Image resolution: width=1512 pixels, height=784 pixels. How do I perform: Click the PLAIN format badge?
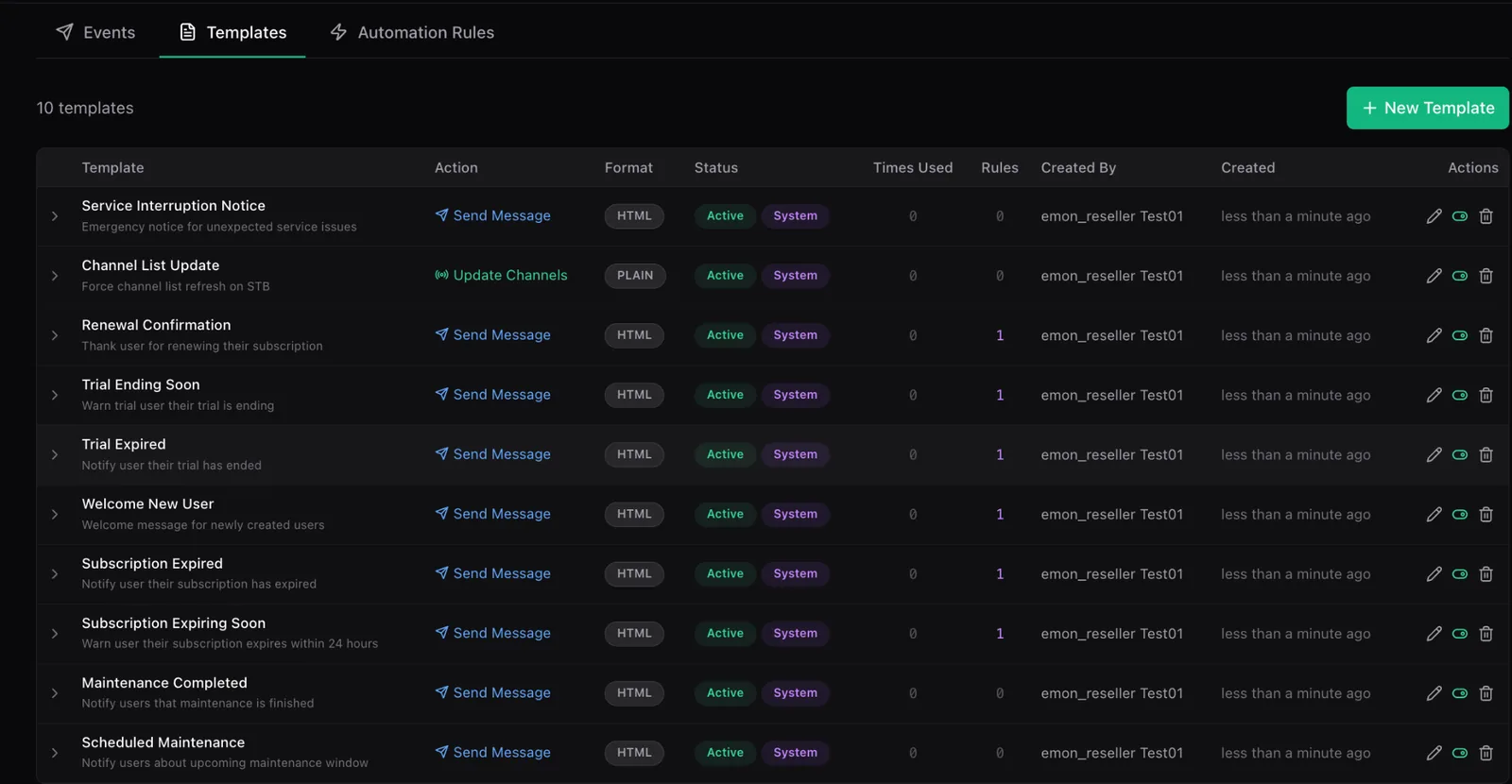(x=635, y=276)
